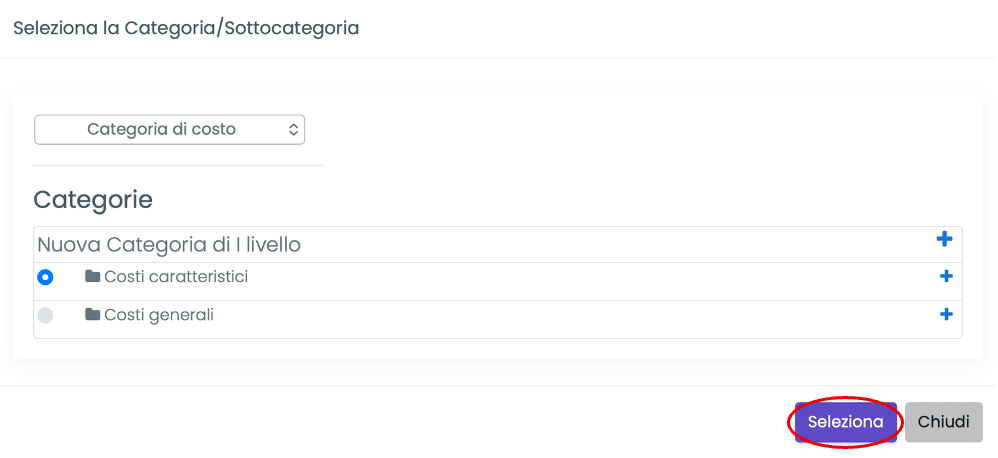
Task: Click plus icon in Costi generali row
Action: coord(946,315)
